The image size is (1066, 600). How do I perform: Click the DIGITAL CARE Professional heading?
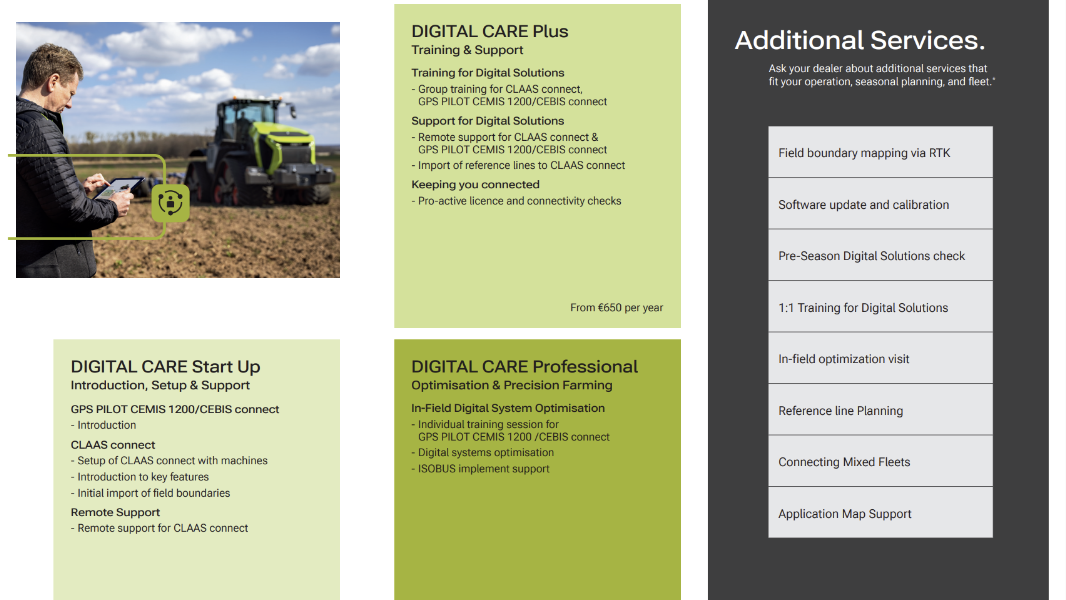(524, 367)
